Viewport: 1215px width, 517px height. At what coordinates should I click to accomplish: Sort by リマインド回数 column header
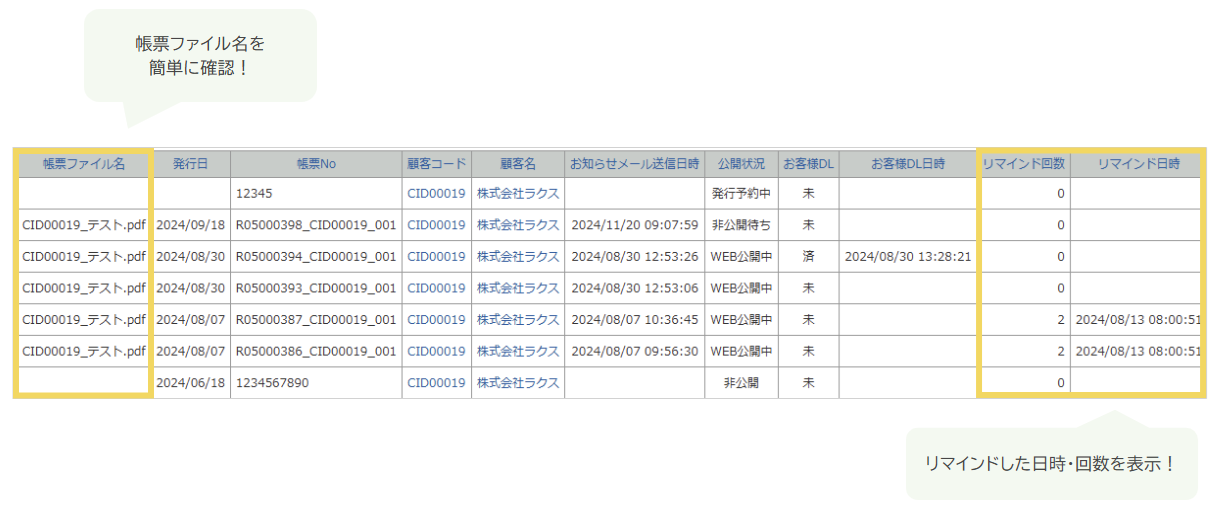coord(1024,164)
